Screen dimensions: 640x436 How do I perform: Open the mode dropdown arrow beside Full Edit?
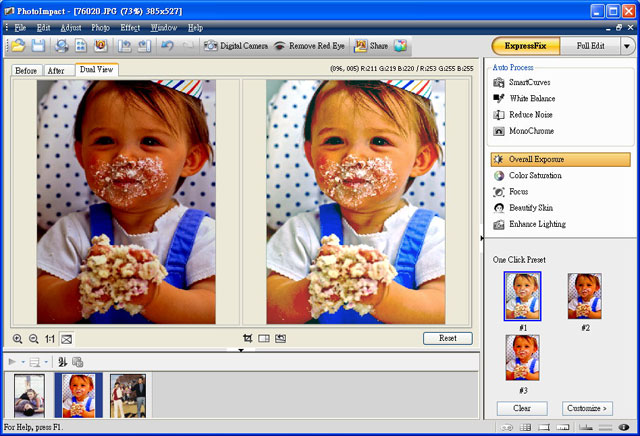pyautogui.click(x=627, y=46)
